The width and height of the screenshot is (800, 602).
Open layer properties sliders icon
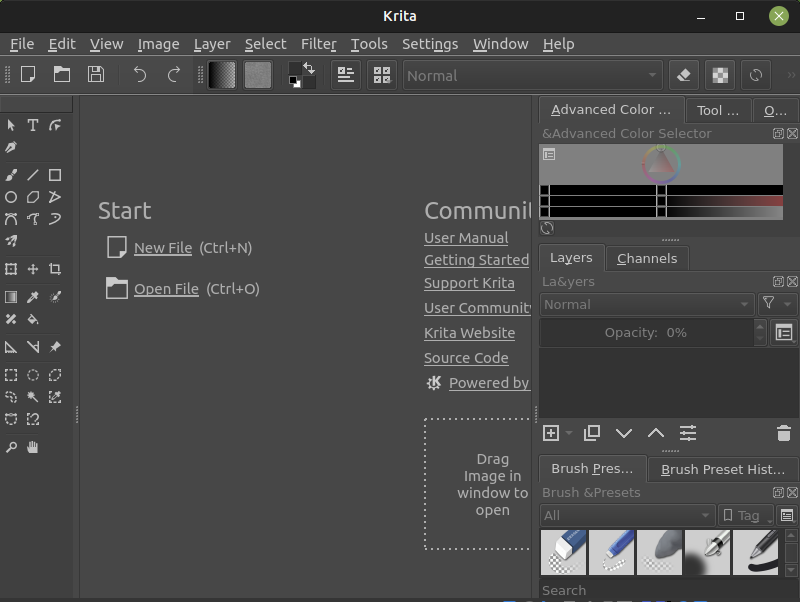point(688,433)
